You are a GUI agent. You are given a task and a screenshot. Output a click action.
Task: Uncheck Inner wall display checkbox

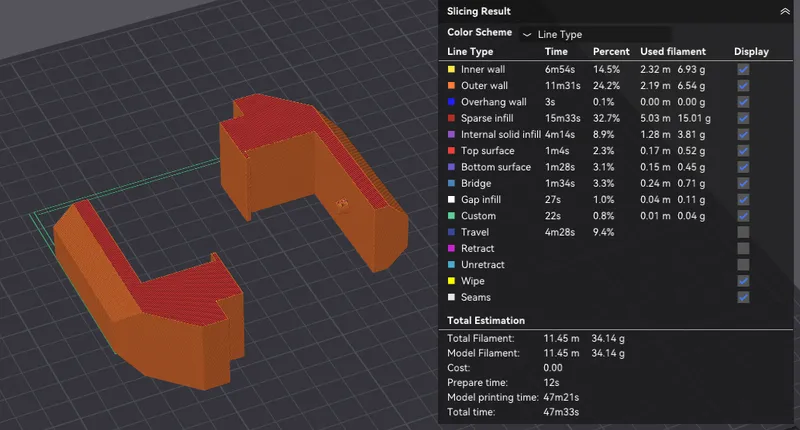coord(743,69)
